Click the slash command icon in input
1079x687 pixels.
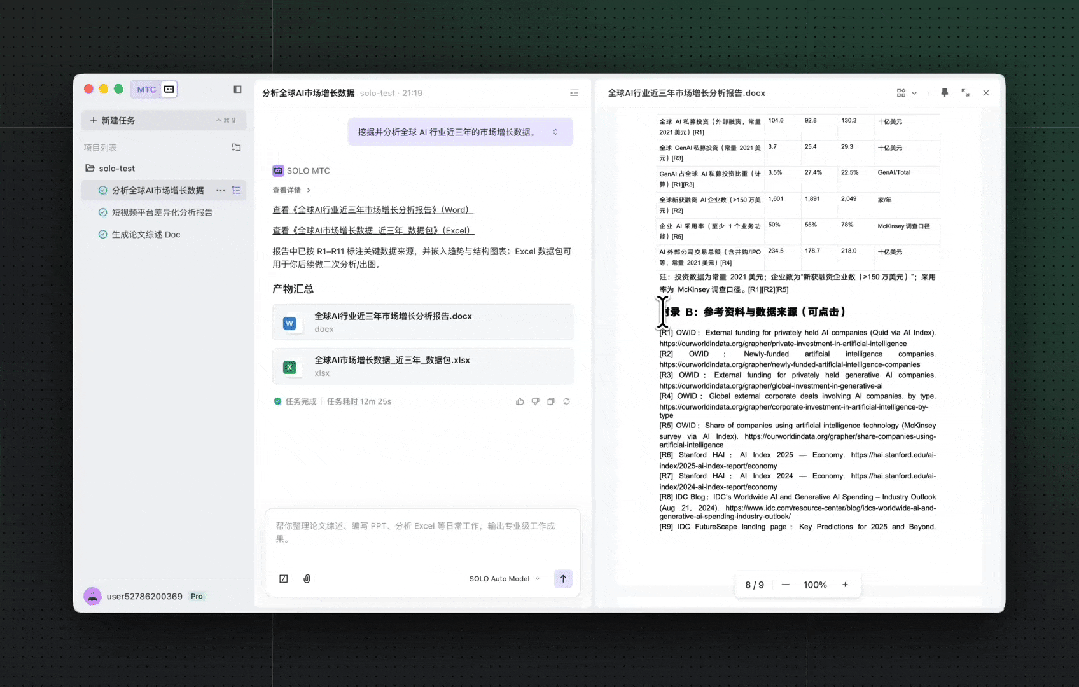[x=284, y=579]
